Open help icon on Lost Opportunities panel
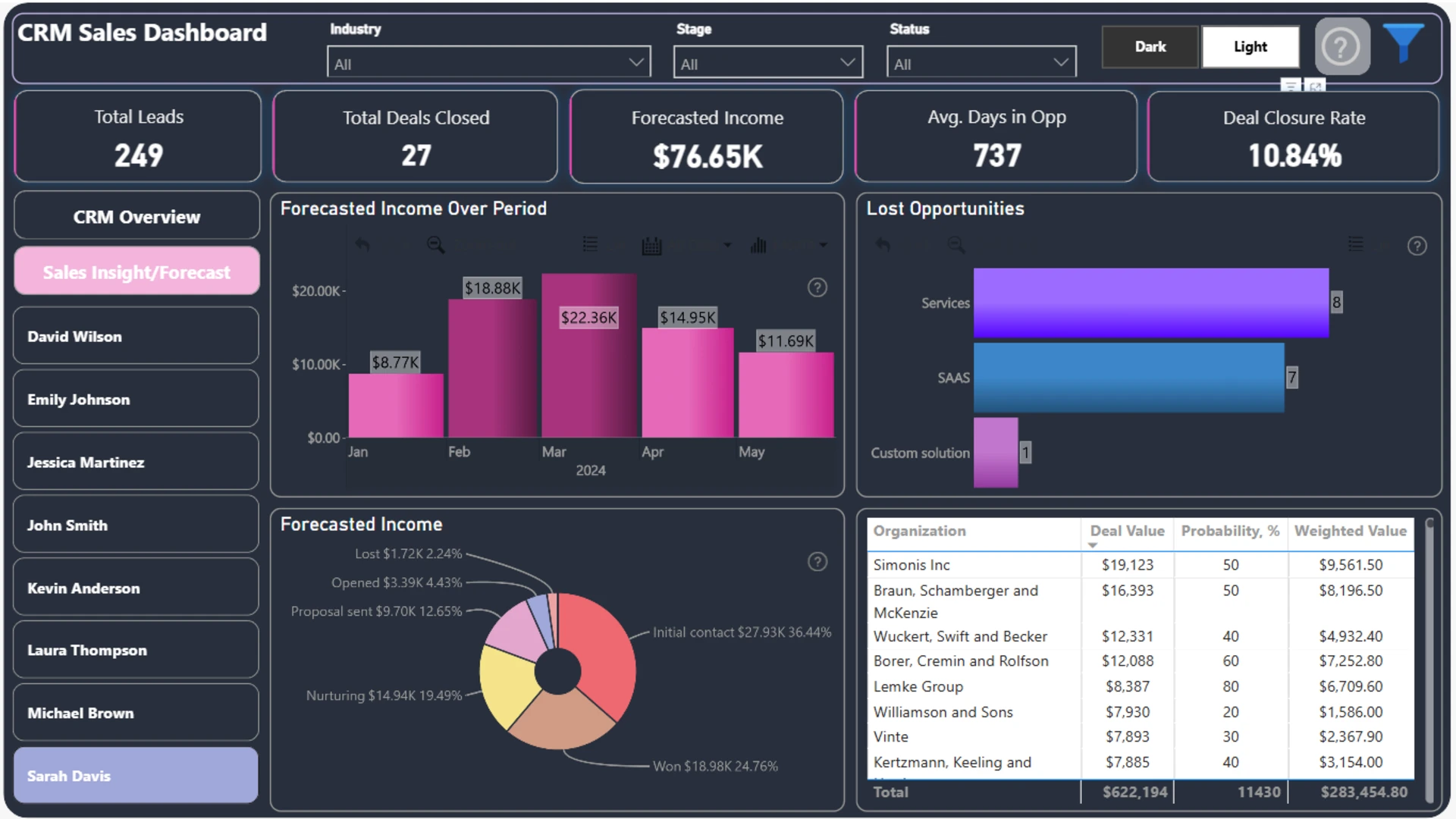 click(x=1417, y=246)
